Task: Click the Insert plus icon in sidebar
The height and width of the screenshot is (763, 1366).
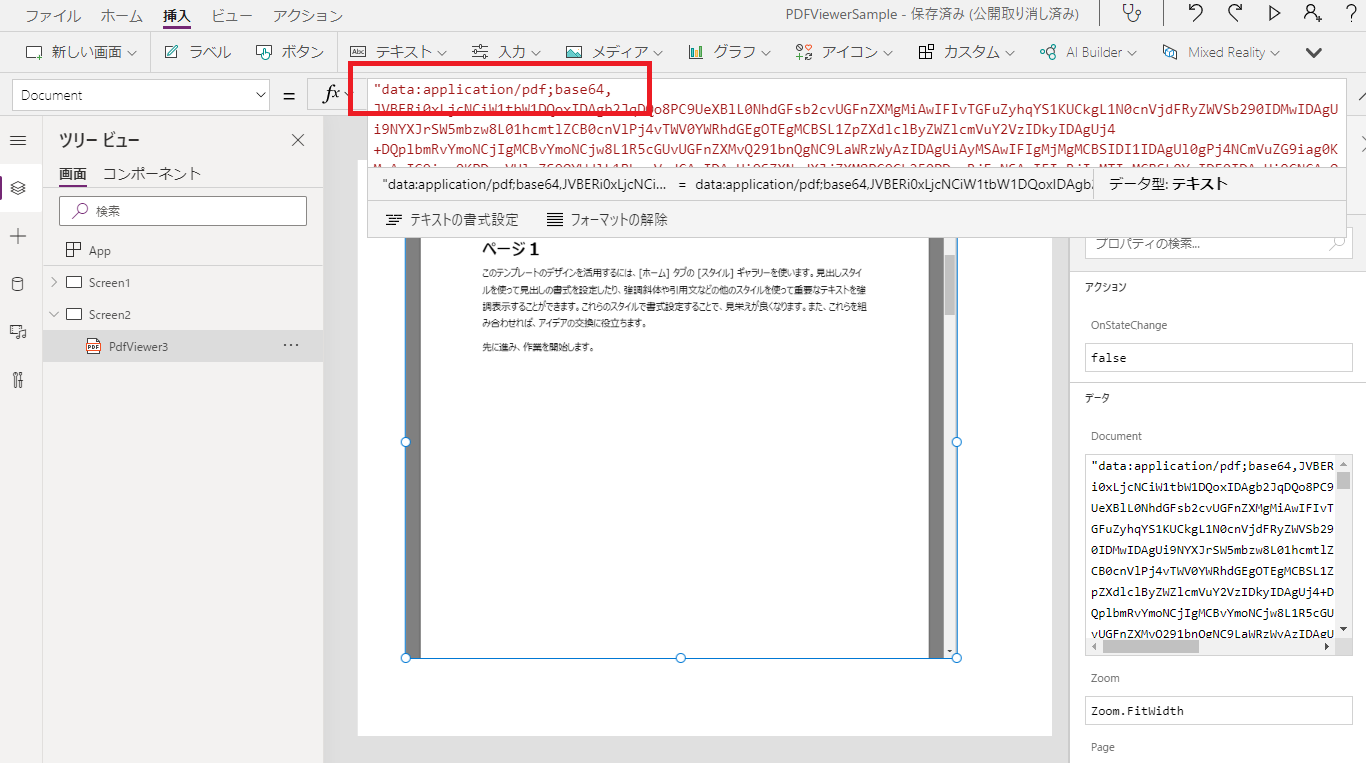Action: (18, 236)
